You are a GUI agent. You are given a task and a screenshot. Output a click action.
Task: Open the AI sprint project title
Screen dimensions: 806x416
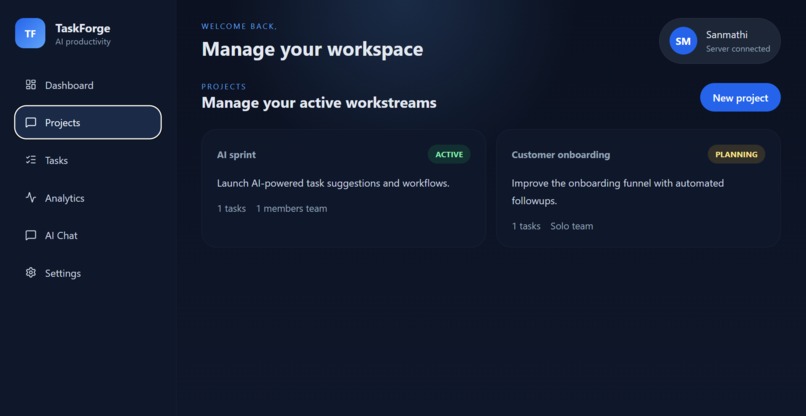[236, 155]
